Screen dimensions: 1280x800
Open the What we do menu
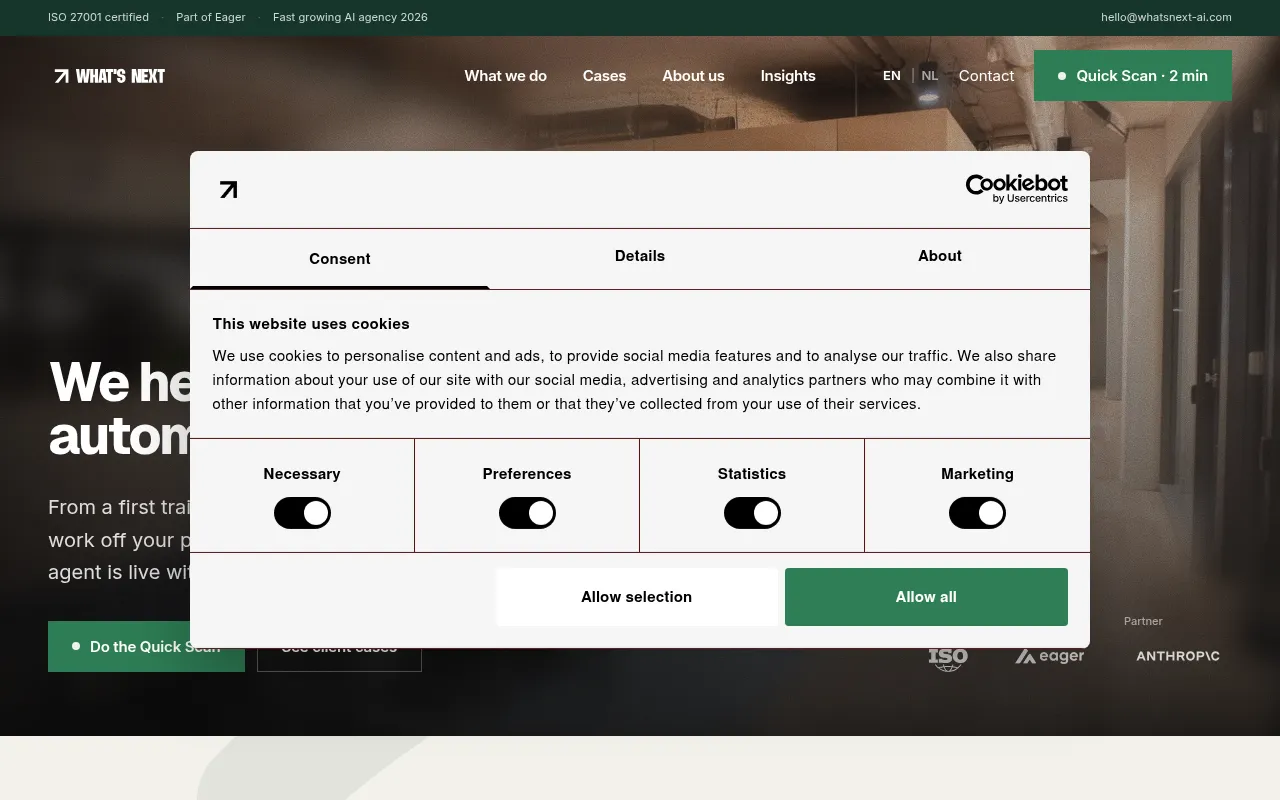[x=506, y=76]
